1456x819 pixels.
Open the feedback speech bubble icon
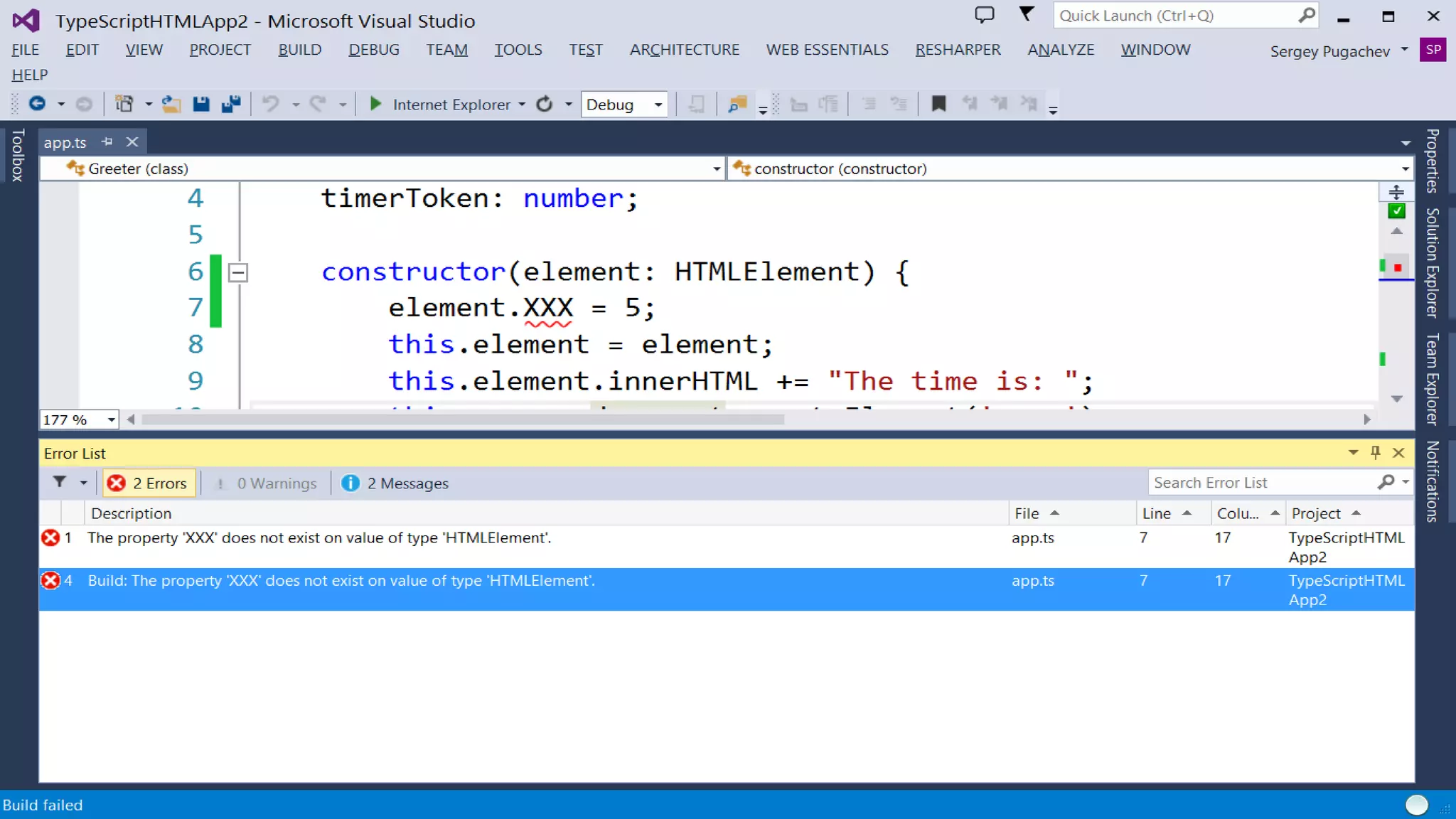pyautogui.click(x=985, y=15)
